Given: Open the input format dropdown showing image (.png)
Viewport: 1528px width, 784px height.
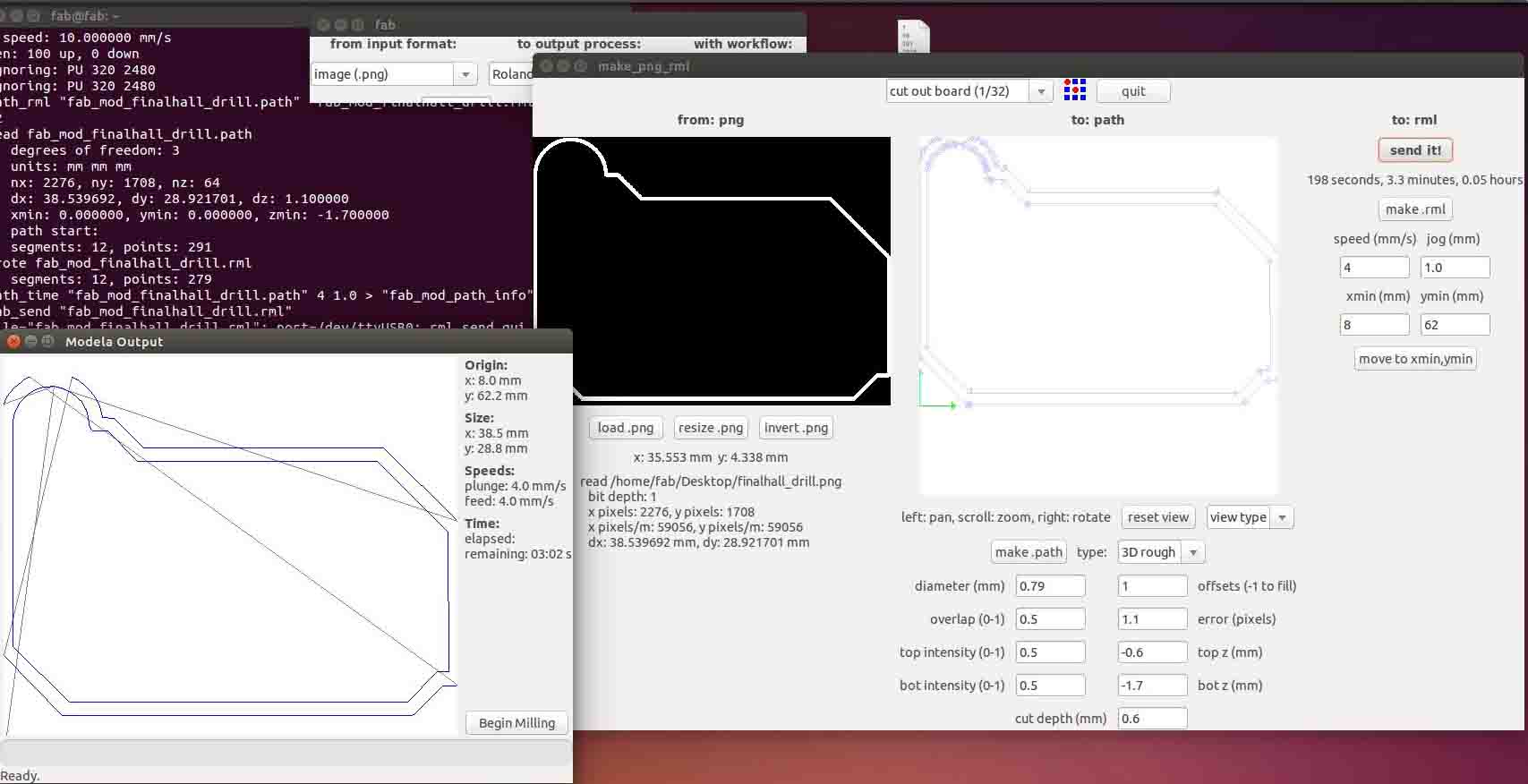Looking at the screenshot, I should coord(394,74).
